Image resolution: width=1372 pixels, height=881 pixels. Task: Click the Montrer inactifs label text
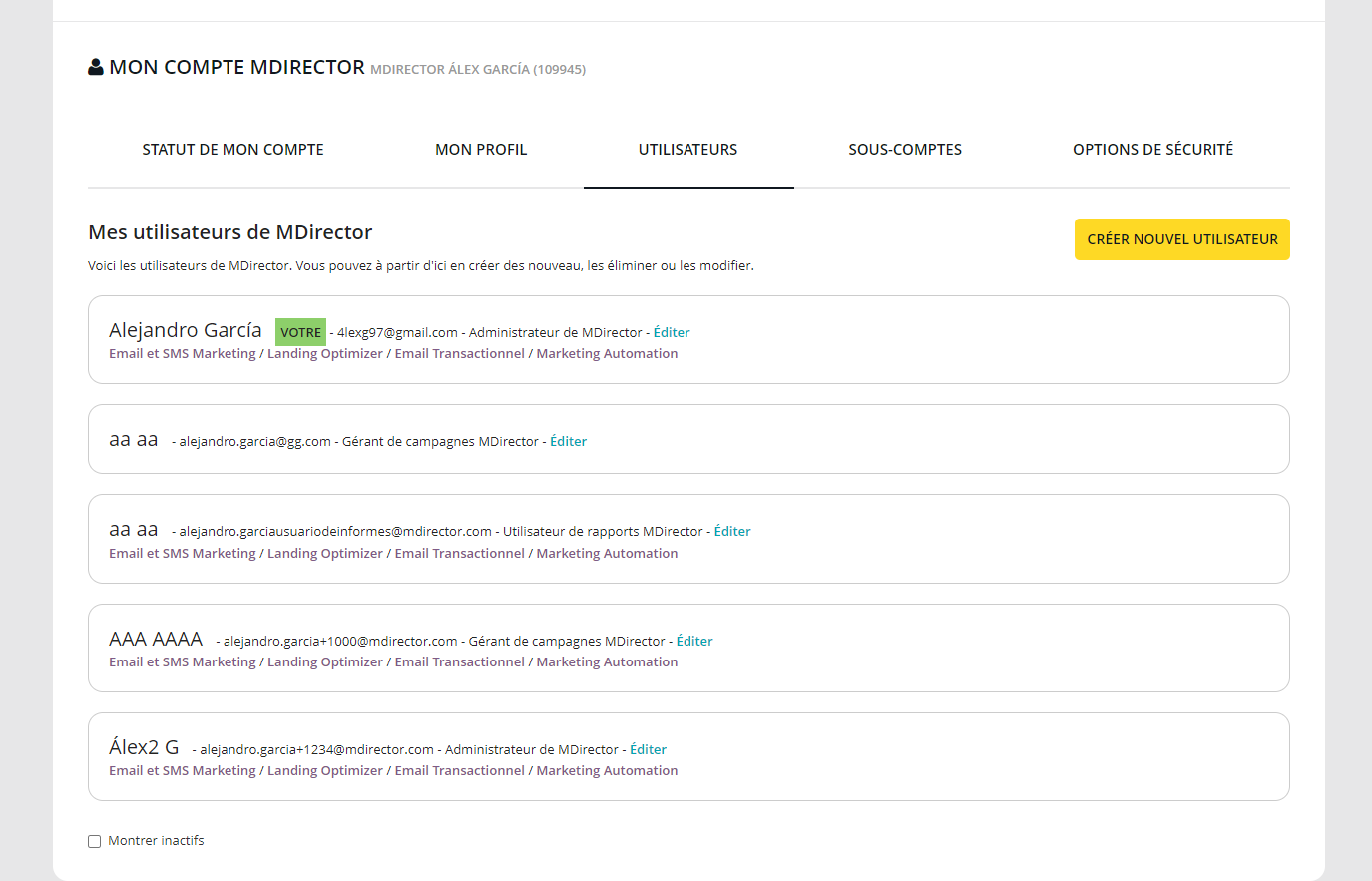[156, 841]
